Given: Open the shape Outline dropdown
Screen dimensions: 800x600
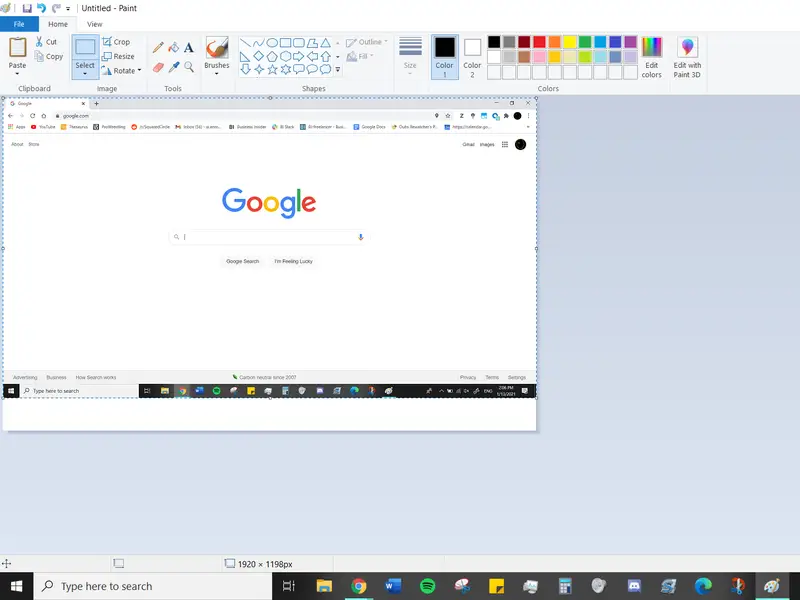Looking at the screenshot, I should click(367, 42).
